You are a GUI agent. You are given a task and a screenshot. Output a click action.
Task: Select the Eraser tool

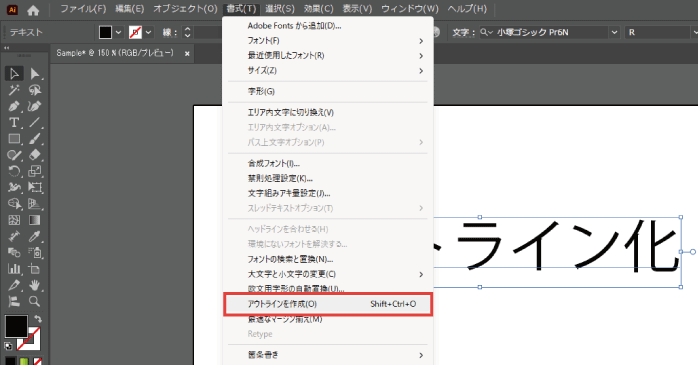[x=35, y=155]
